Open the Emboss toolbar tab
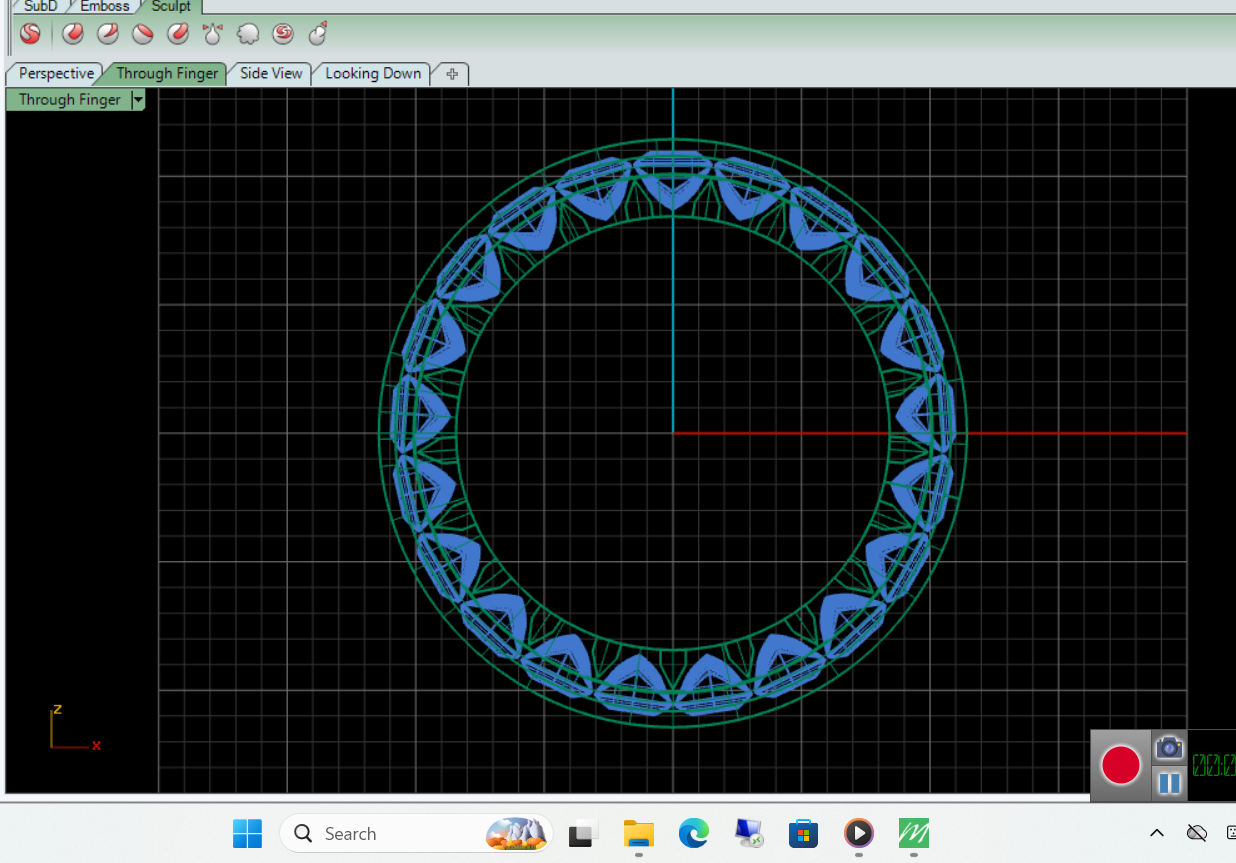Image resolution: width=1236 pixels, height=863 pixels. [x=105, y=6]
